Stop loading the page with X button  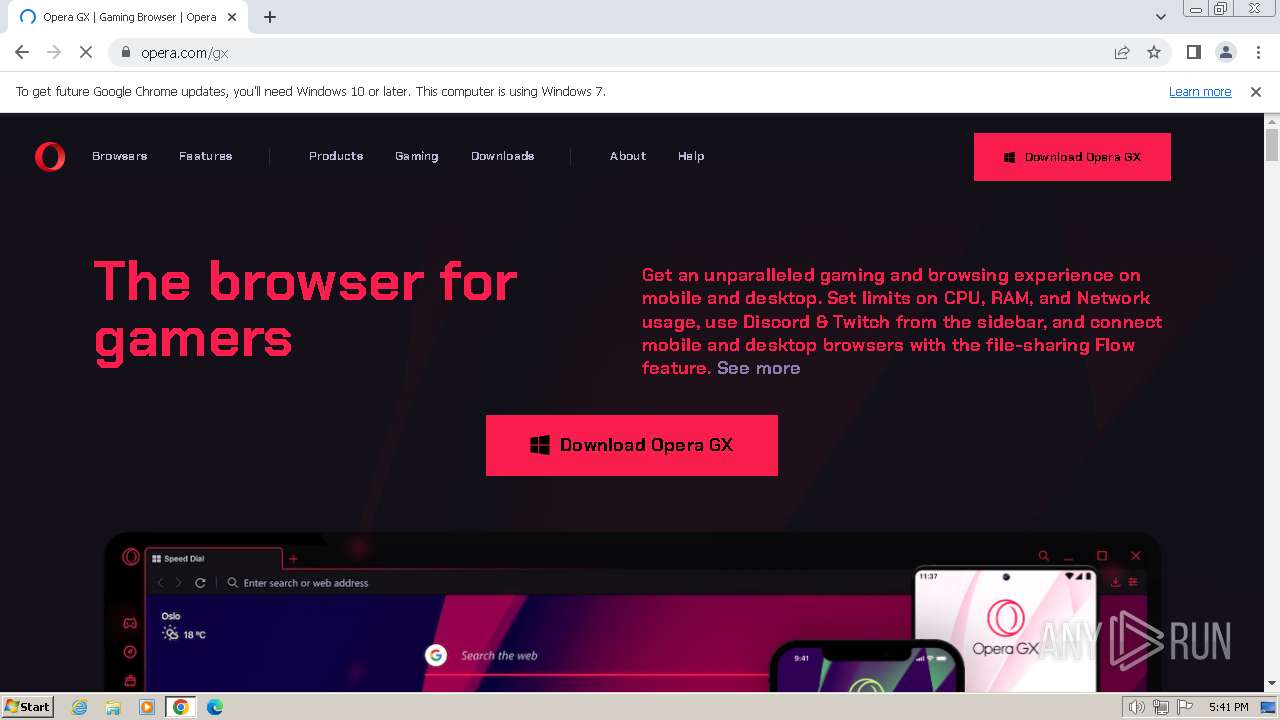86,53
